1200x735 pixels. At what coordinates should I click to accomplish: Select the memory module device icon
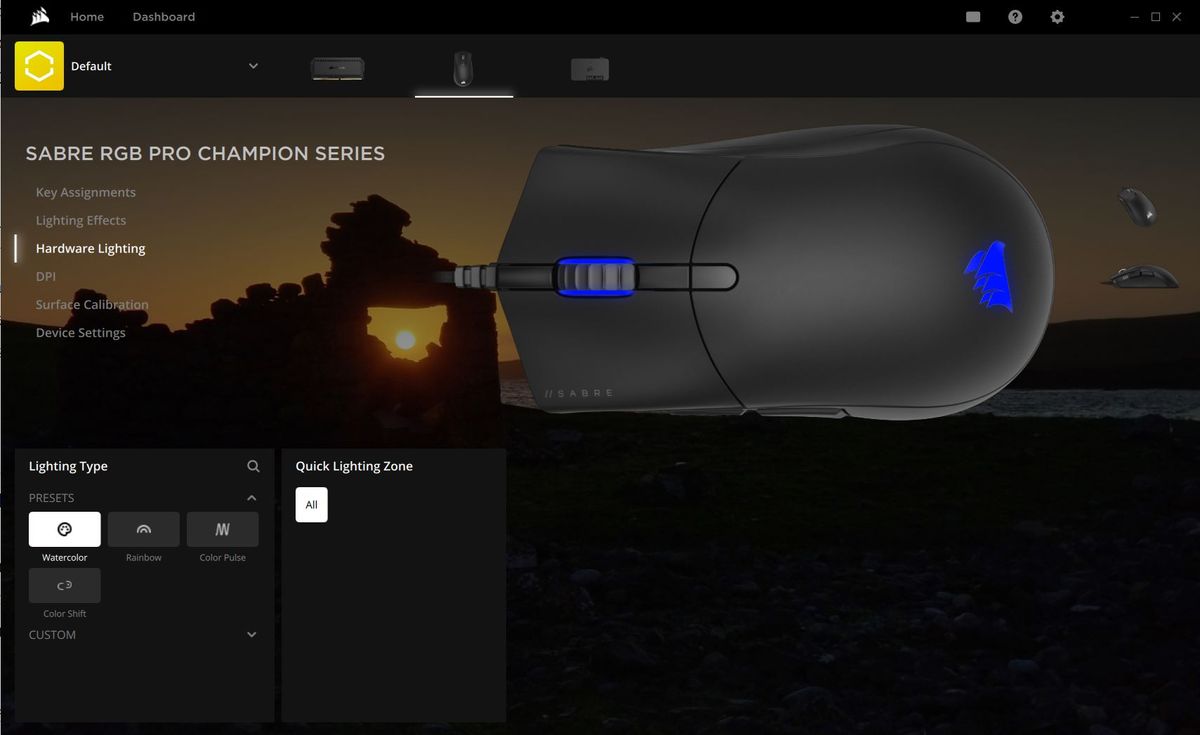click(337, 68)
